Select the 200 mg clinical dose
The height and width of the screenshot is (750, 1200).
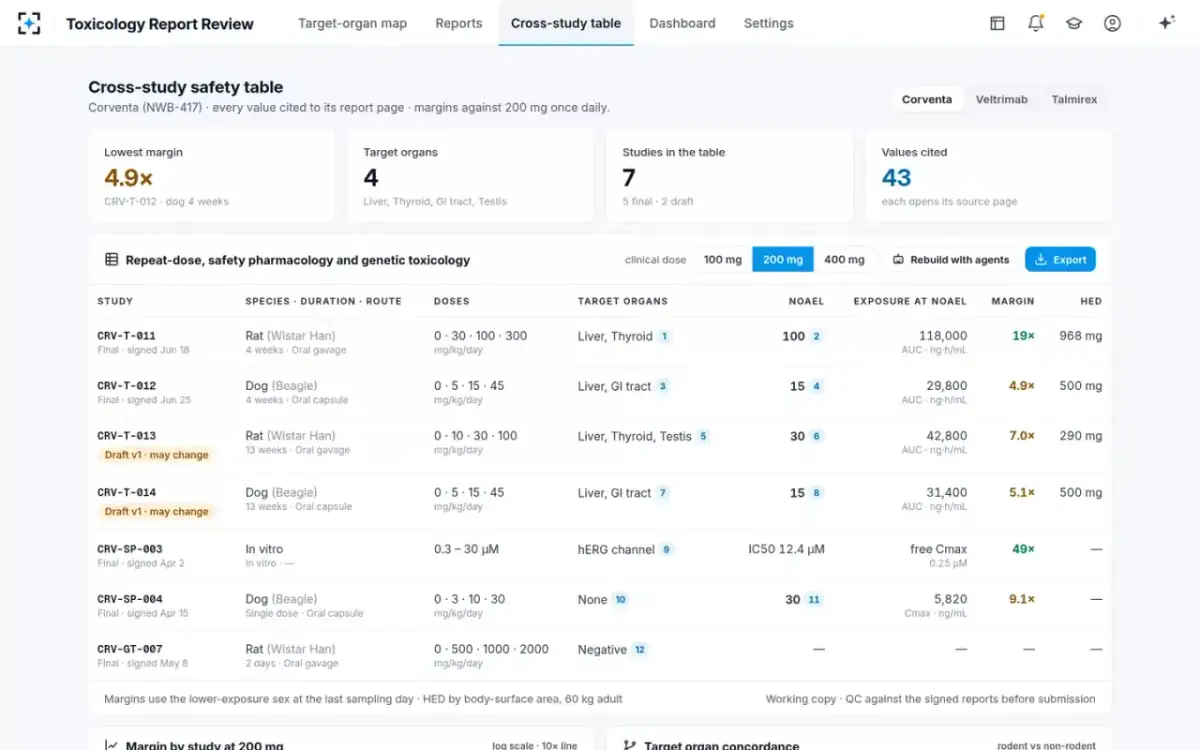[x=783, y=260]
